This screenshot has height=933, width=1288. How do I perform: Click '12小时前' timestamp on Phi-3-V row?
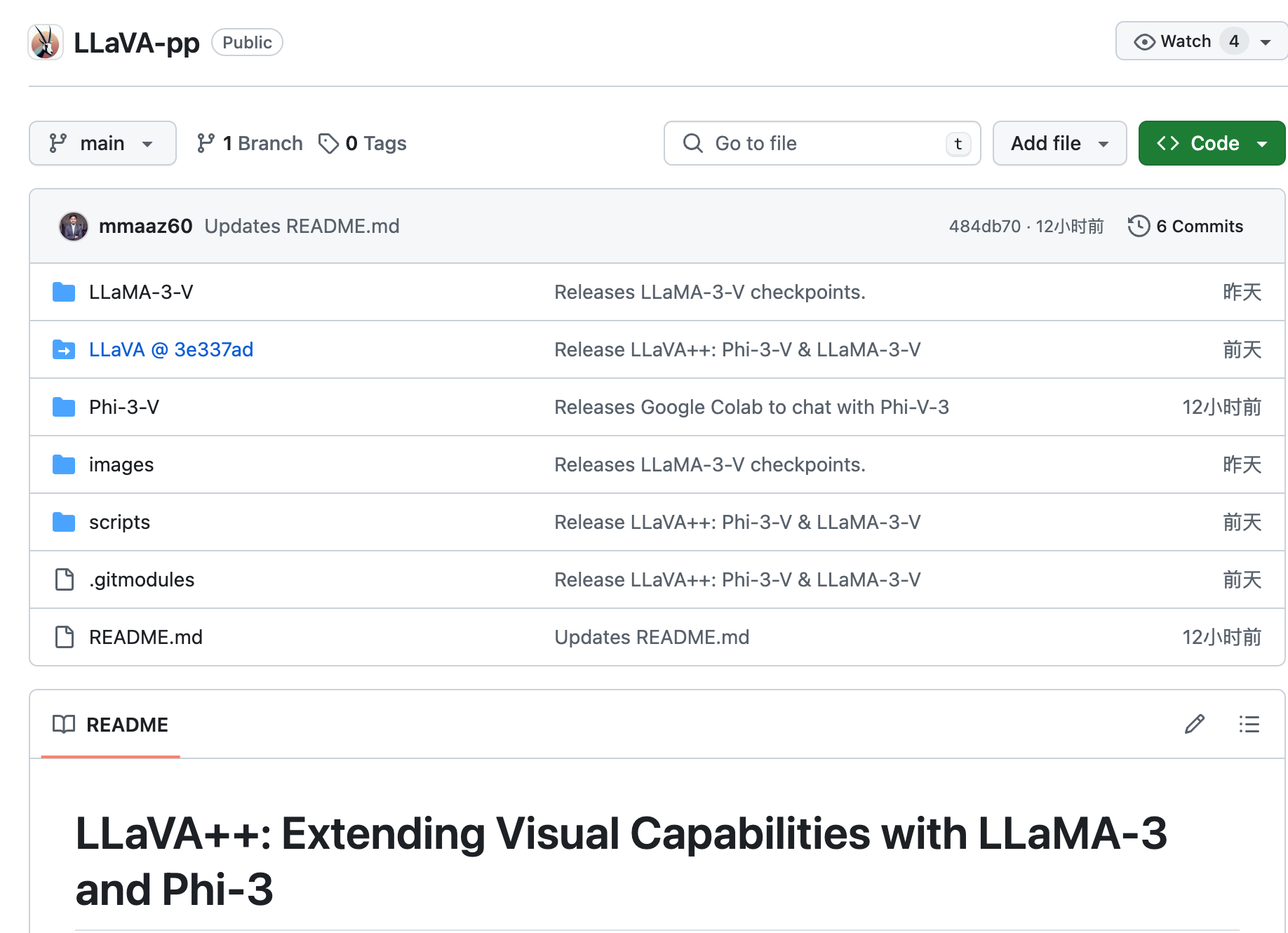tap(1222, 407)
